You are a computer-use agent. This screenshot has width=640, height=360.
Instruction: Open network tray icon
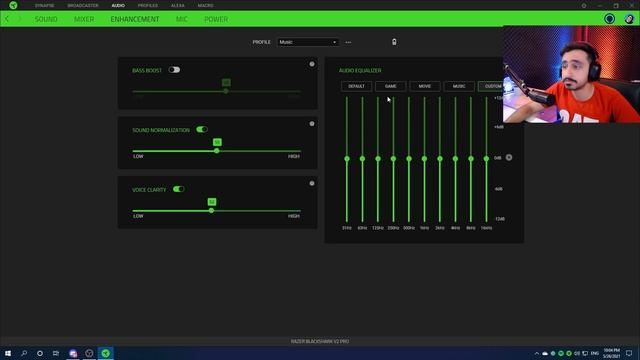tap(585, 353)
